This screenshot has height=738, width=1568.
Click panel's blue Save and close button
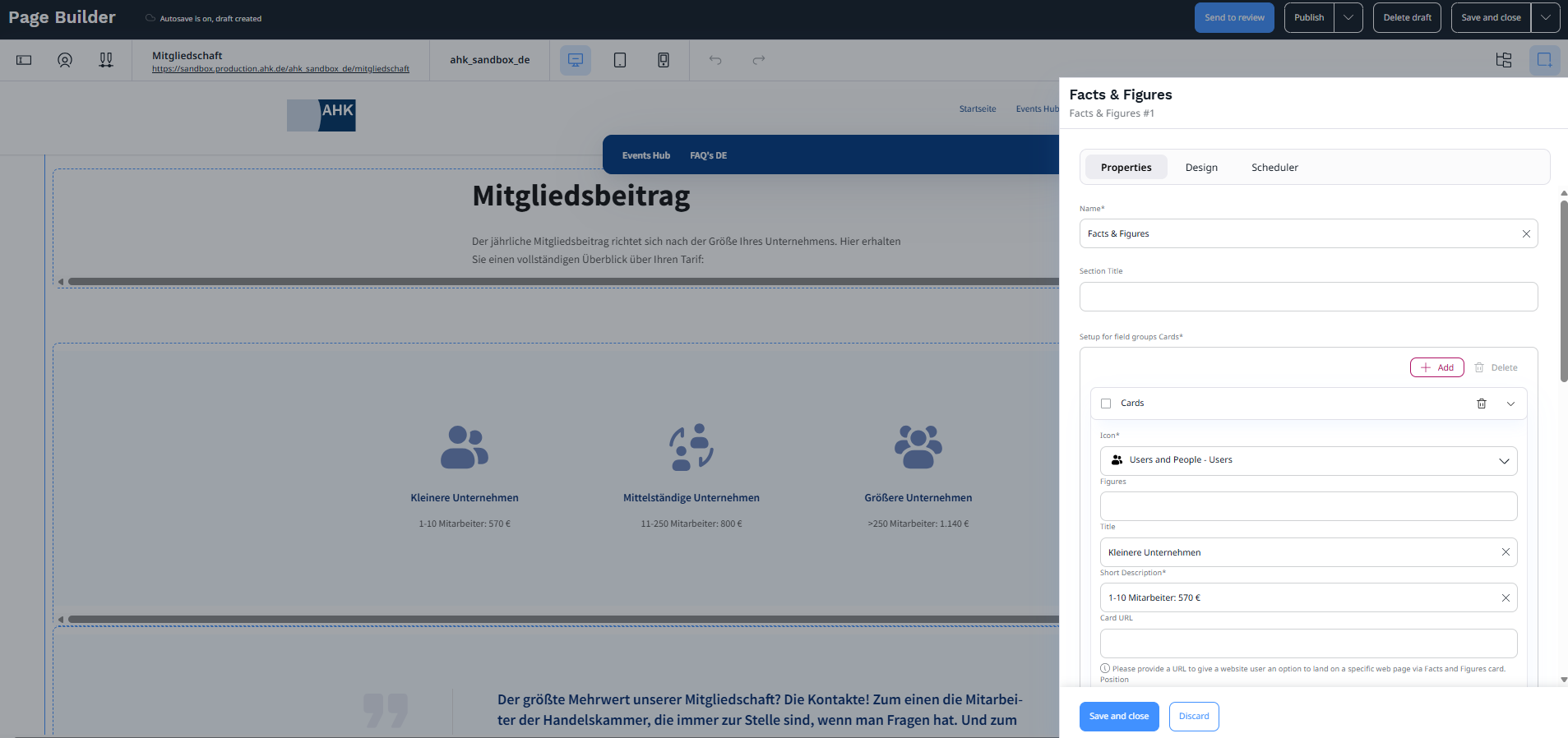click(x=1119, y=717)
